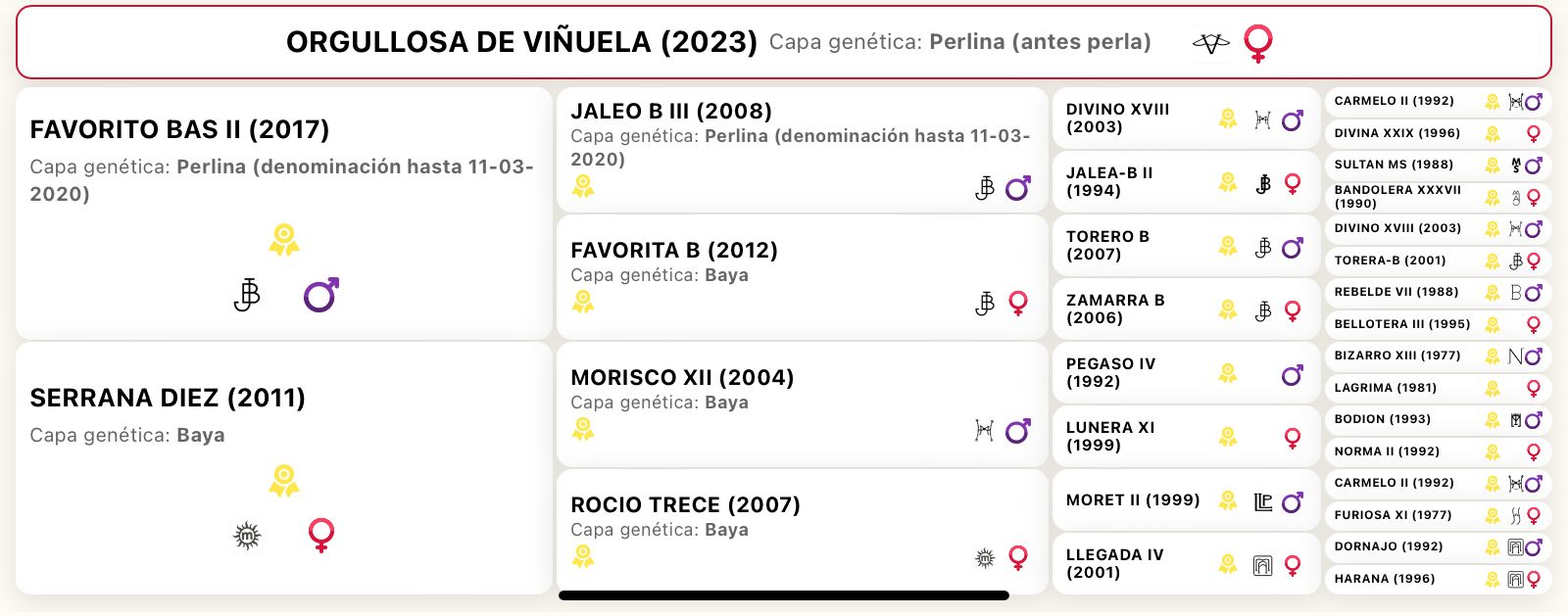Click the NO brand mark beside BIZARRO XIII
The height and width of the screenshot is (616, 1568).
pos(1515,356)
